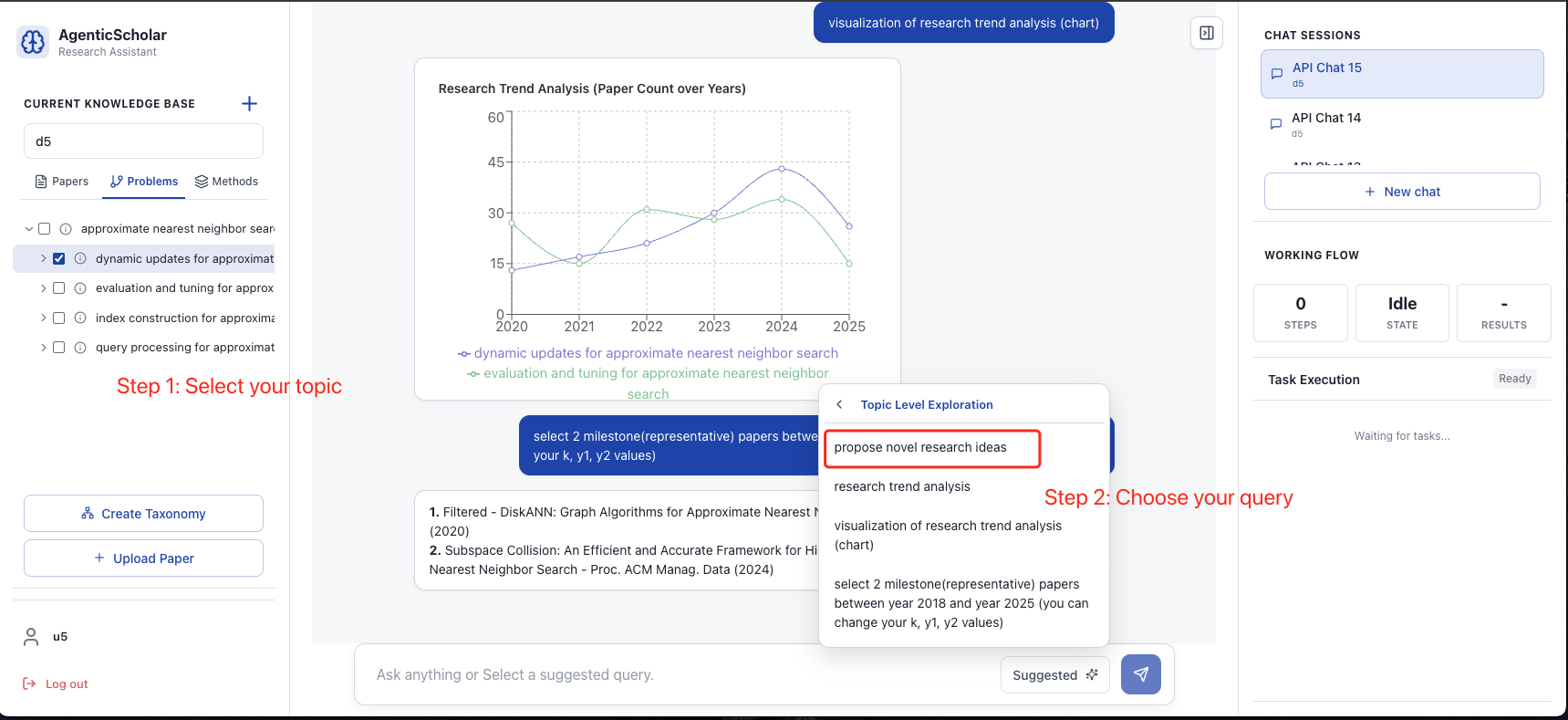Start a New chat
1568x720 pixels.
pyautogui.click(x=1402, y=192)
